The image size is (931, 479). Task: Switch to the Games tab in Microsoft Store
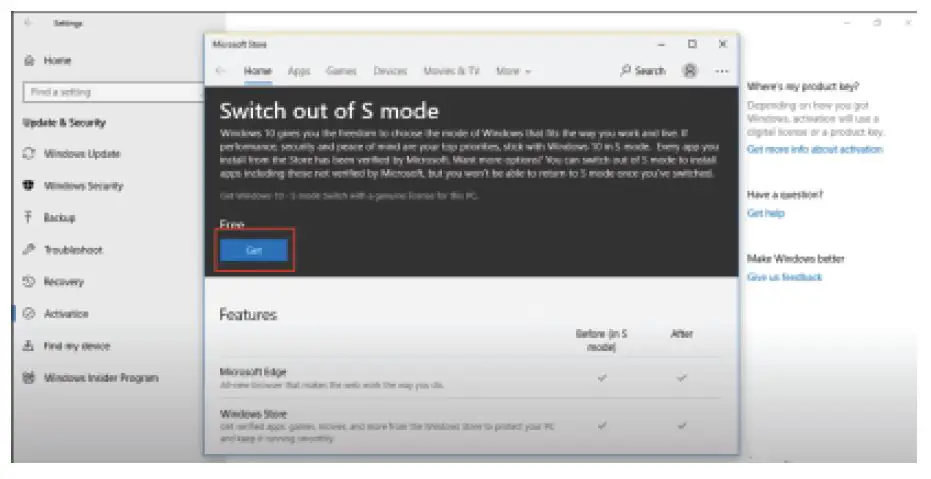341,71
